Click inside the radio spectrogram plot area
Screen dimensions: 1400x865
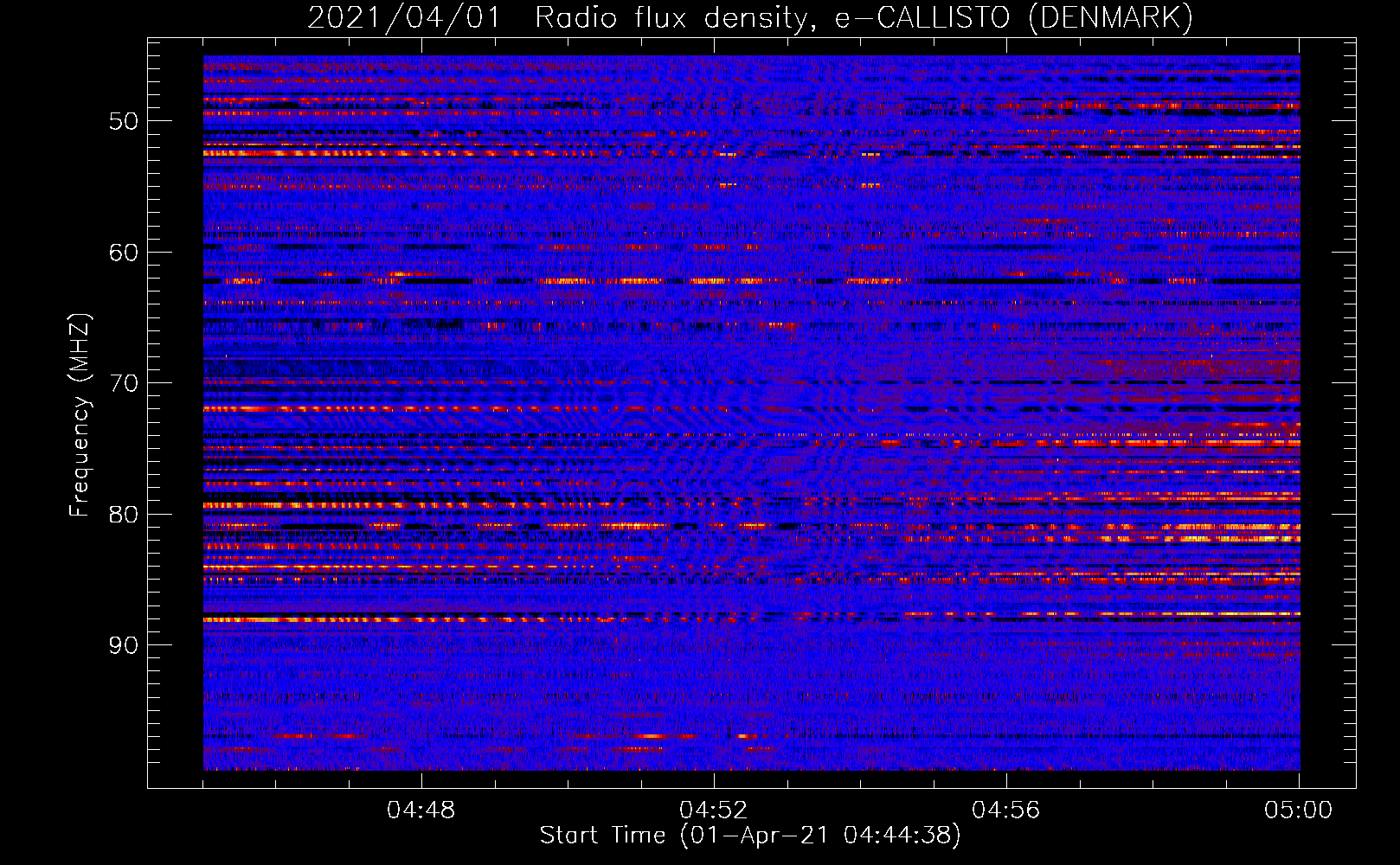752,413
